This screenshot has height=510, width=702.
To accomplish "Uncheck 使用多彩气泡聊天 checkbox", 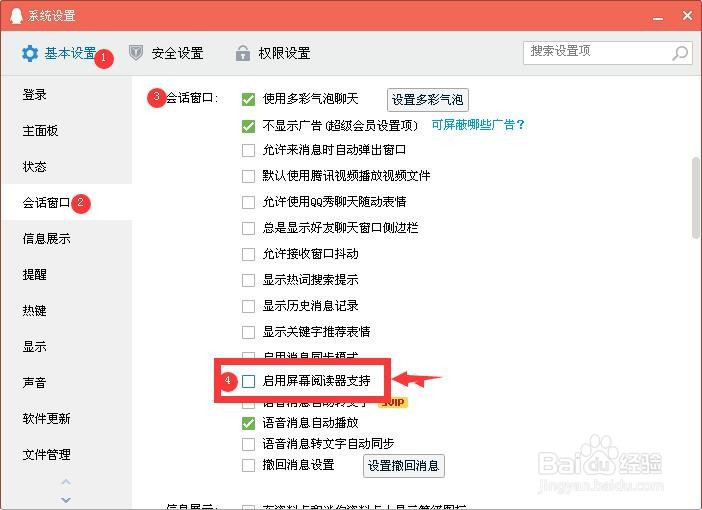I will pos(248,99).
